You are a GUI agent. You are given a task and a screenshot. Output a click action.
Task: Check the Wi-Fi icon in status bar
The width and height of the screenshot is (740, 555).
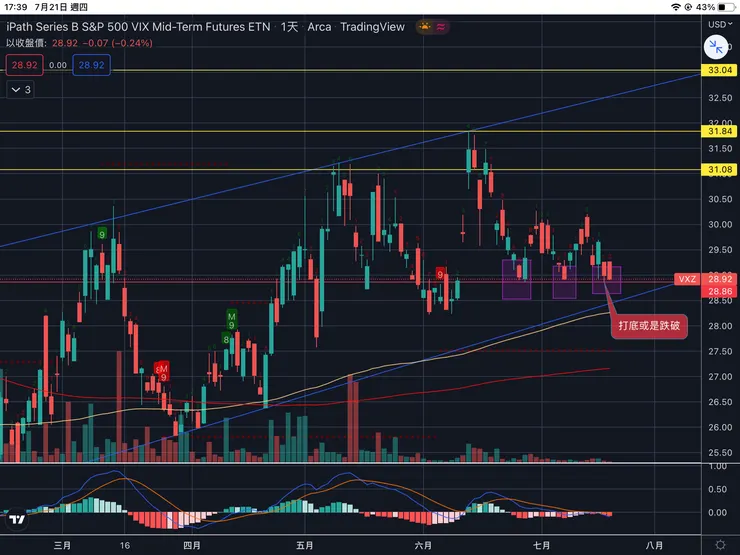[676, 7]
